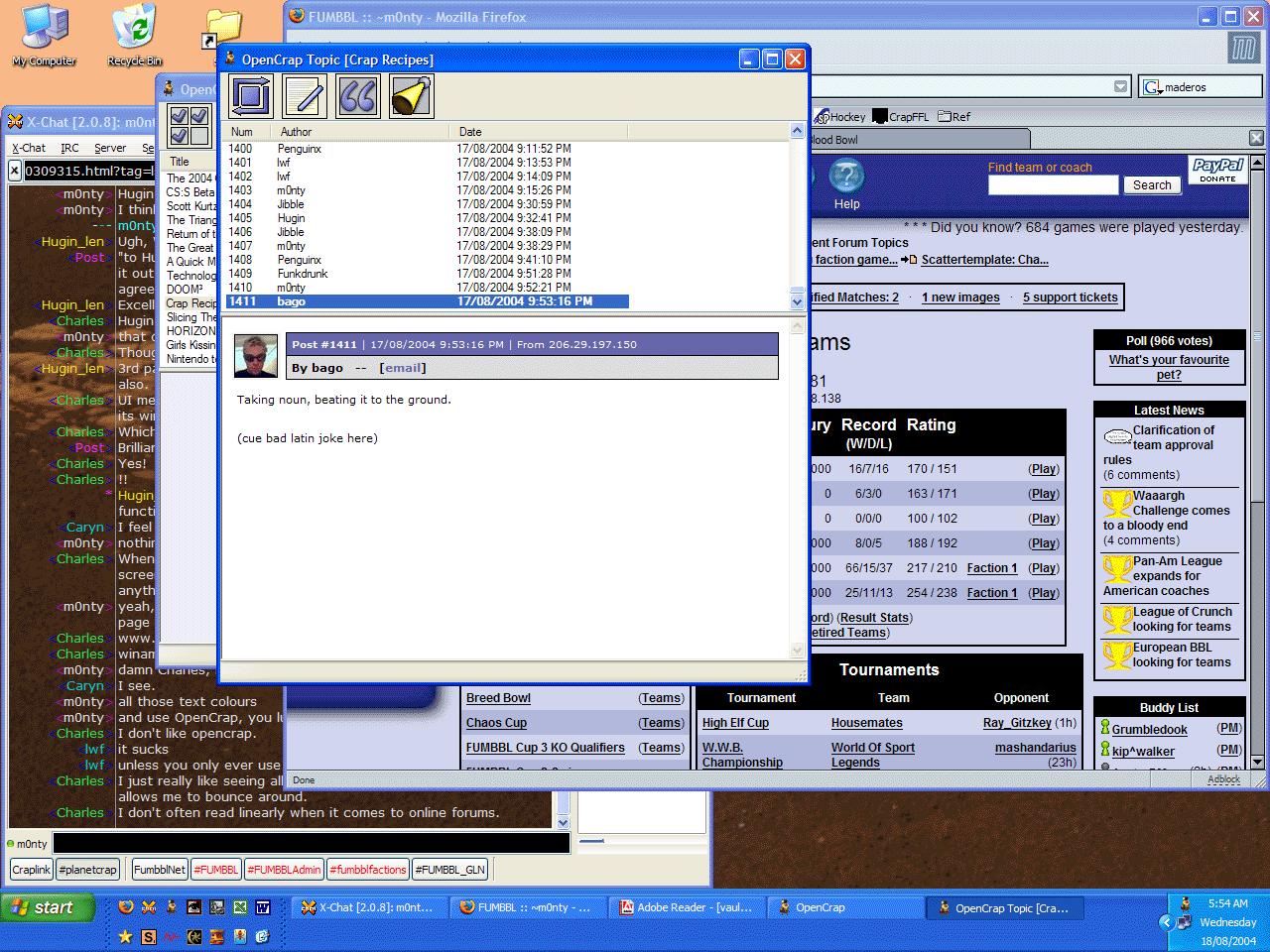Click the Firefox throbber icon at top right

(x=1243, y=47)
